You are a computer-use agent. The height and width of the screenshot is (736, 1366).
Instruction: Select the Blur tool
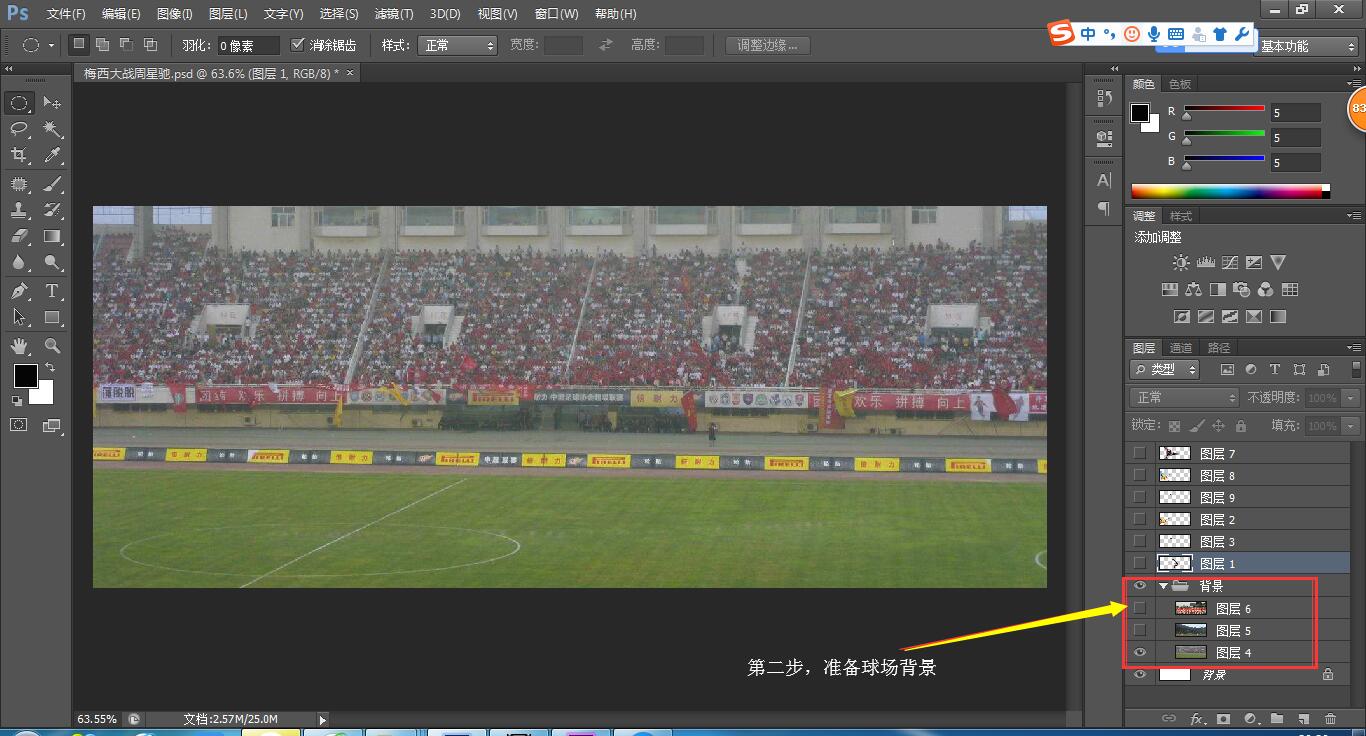(19, 262)
